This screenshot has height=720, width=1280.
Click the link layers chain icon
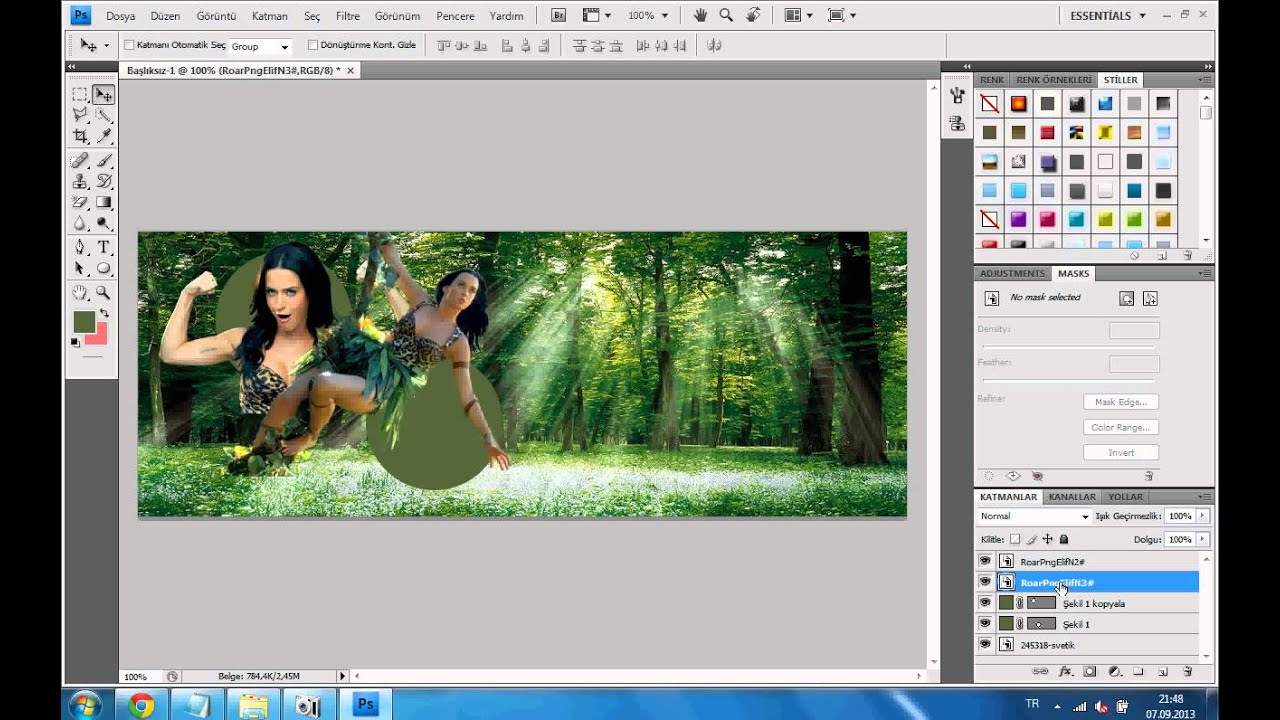(x=1040, y=672)
